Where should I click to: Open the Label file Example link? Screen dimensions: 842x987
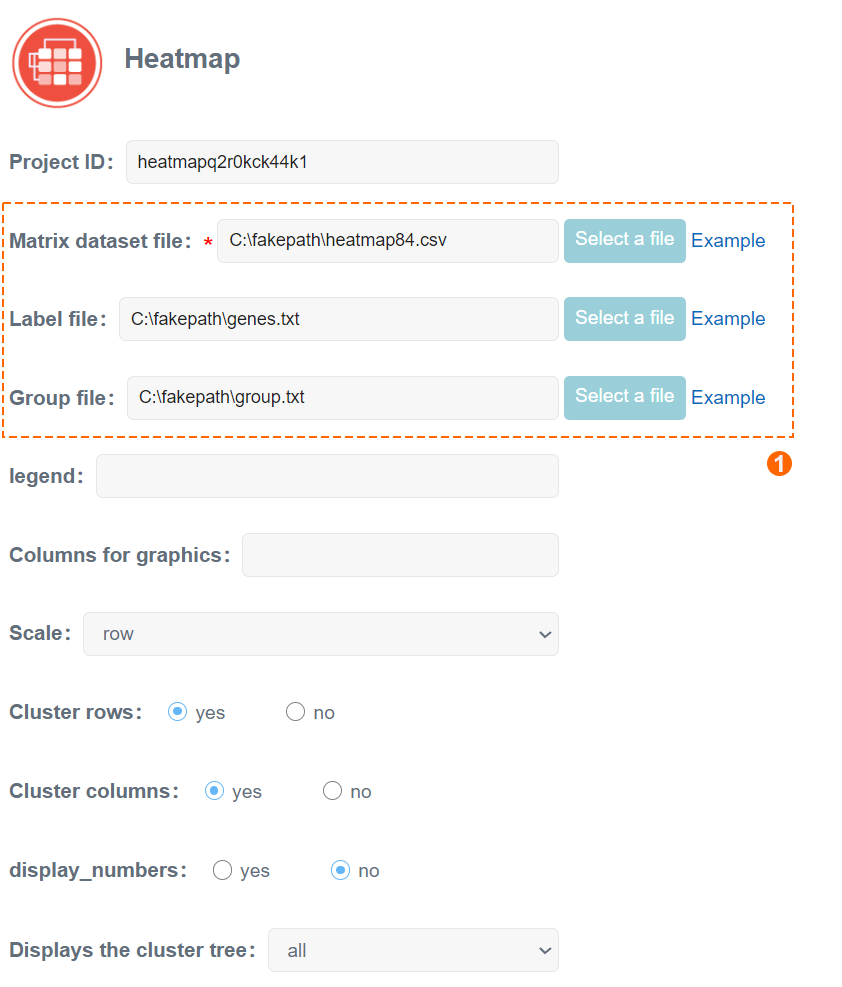click(x=728, y=319)
